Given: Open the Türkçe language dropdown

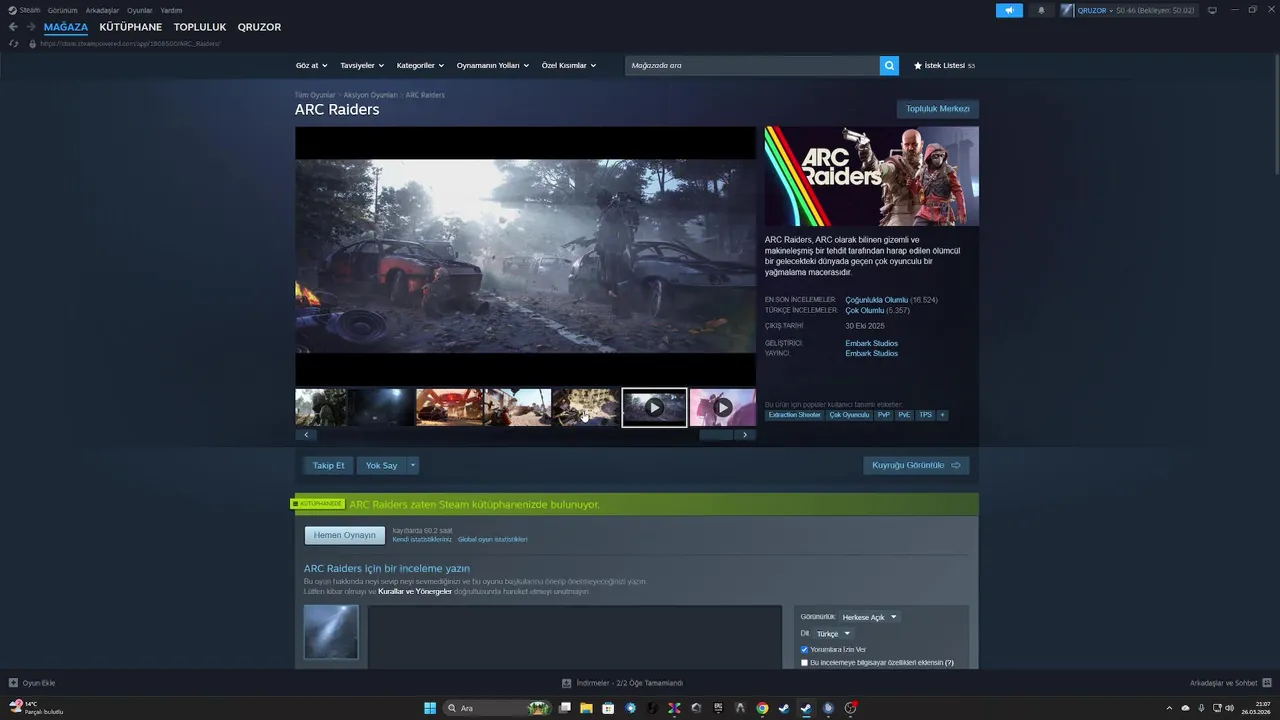Looking at the screenshot, I should coord(832,633).
